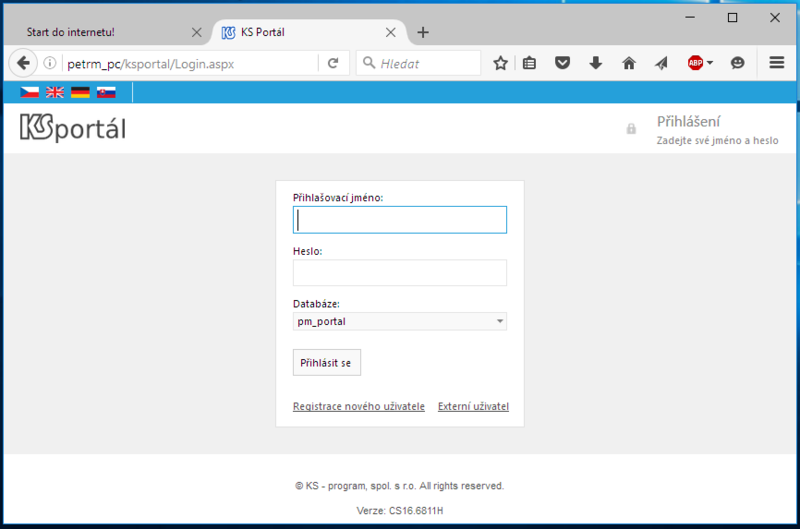Switch language to Czech flag

pos(29,92)
